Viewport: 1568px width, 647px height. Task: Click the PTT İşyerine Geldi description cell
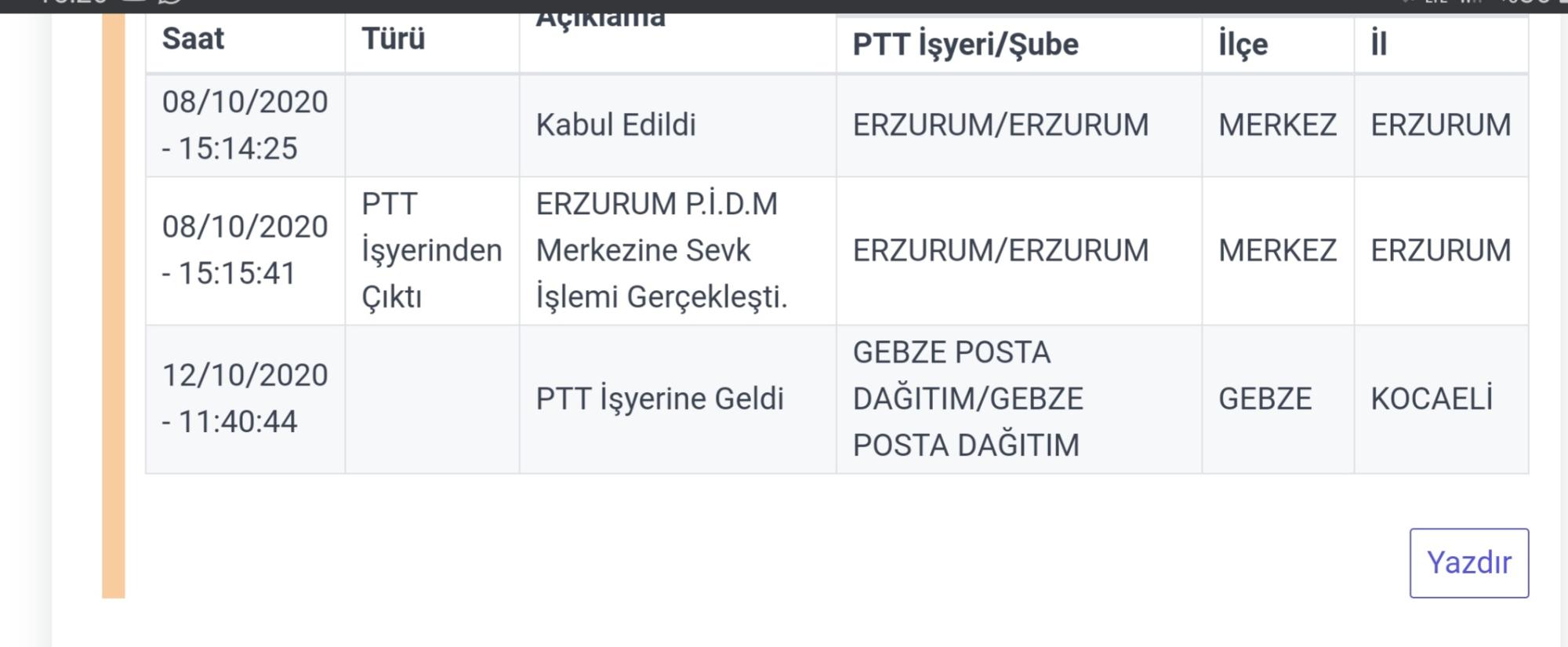pos(677,399)
